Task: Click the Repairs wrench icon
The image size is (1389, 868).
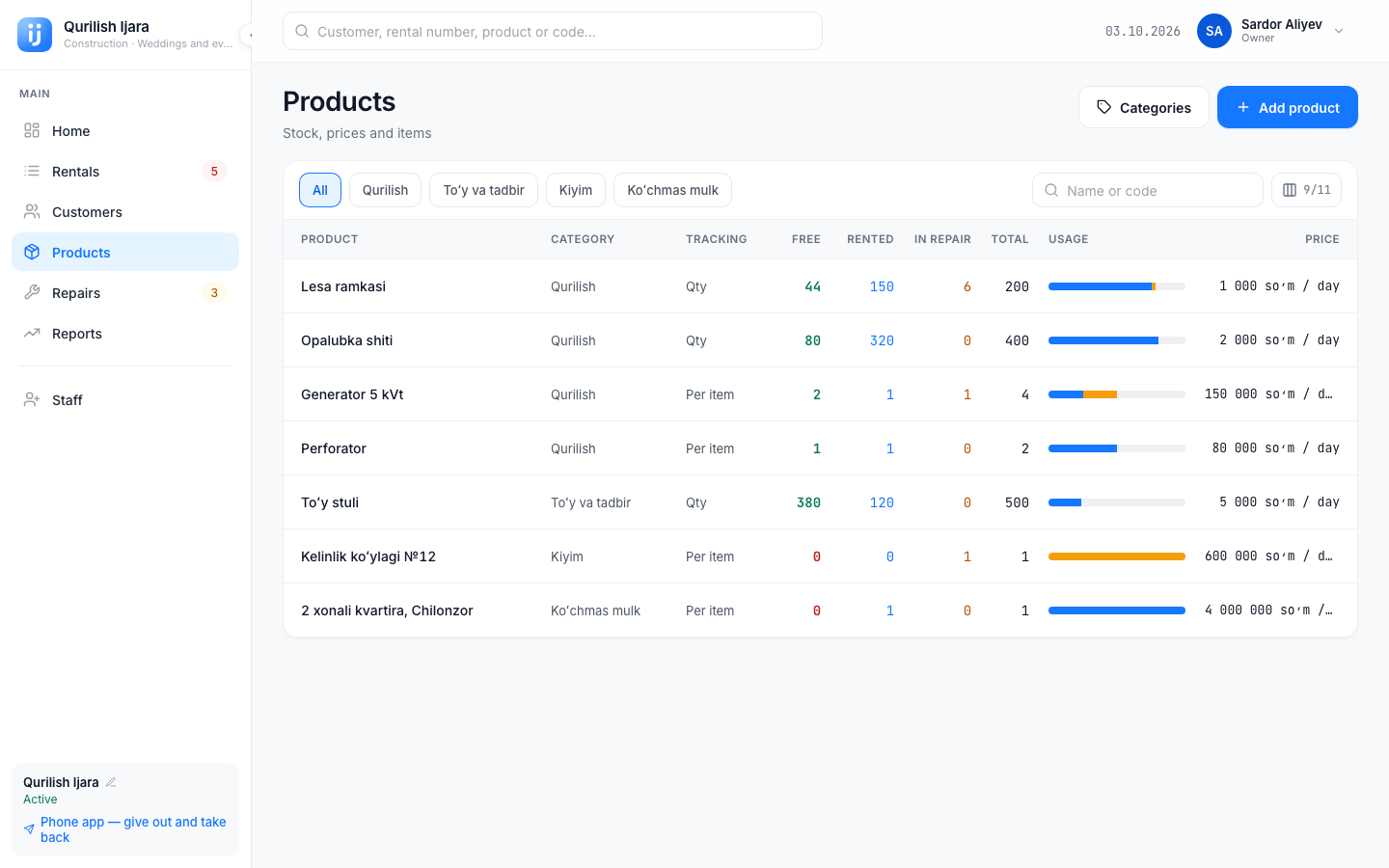Action: click(32, 293)
